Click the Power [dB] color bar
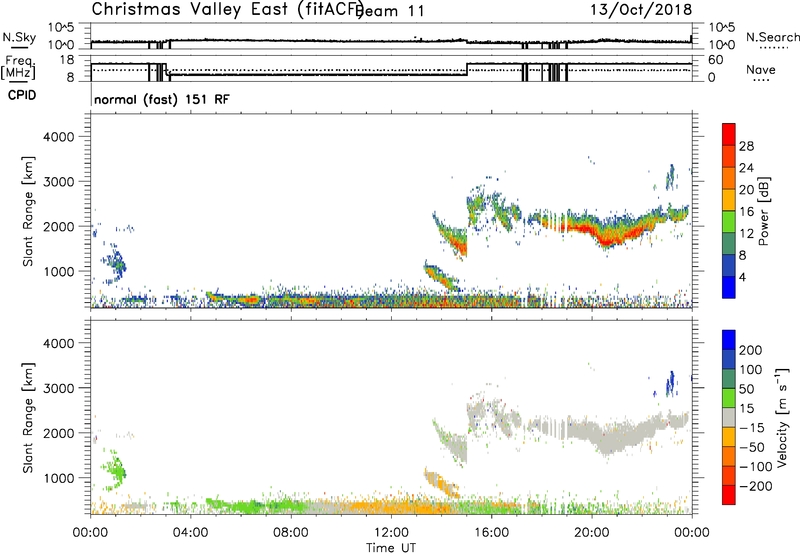800x554 pixels. pyautogui.click(x=729, y=211)
